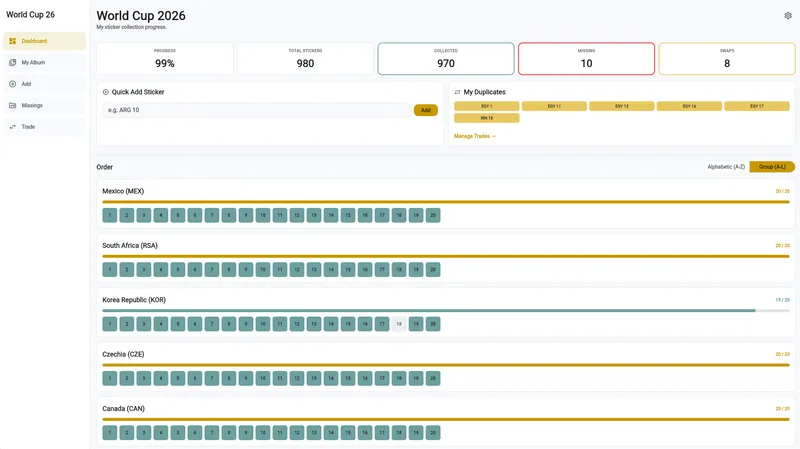The height and width of the screenshot is (449, 800).
Task: Click the Order label
Action: [105, 167]
